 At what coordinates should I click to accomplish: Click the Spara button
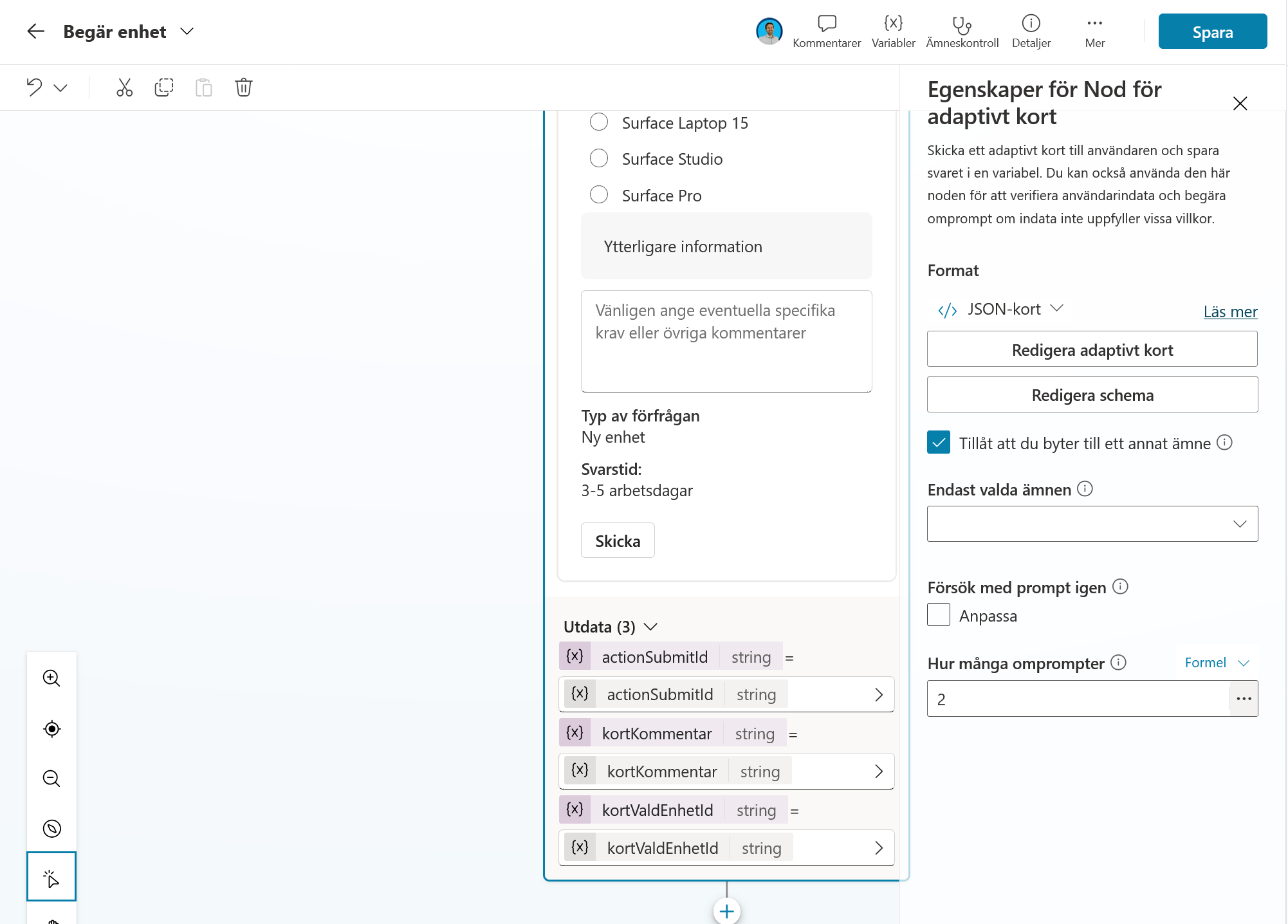[1212, 32]
